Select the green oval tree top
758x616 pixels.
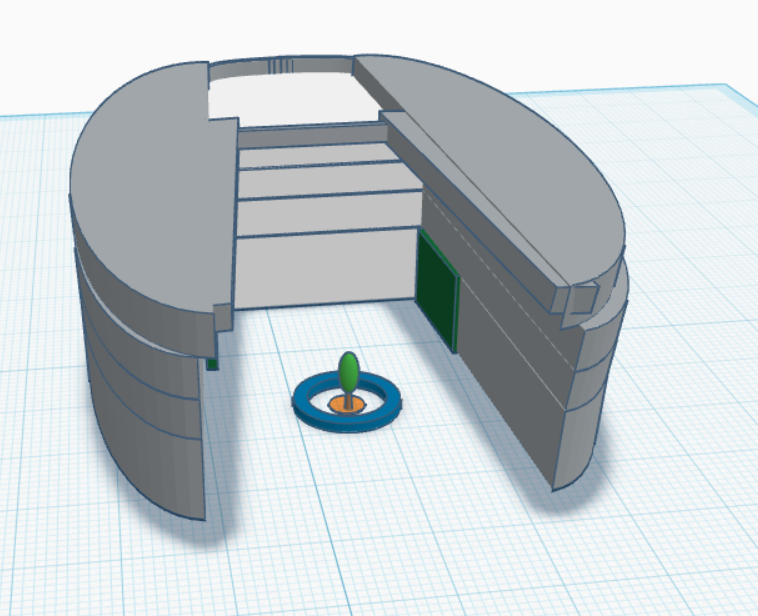(349, 372)
